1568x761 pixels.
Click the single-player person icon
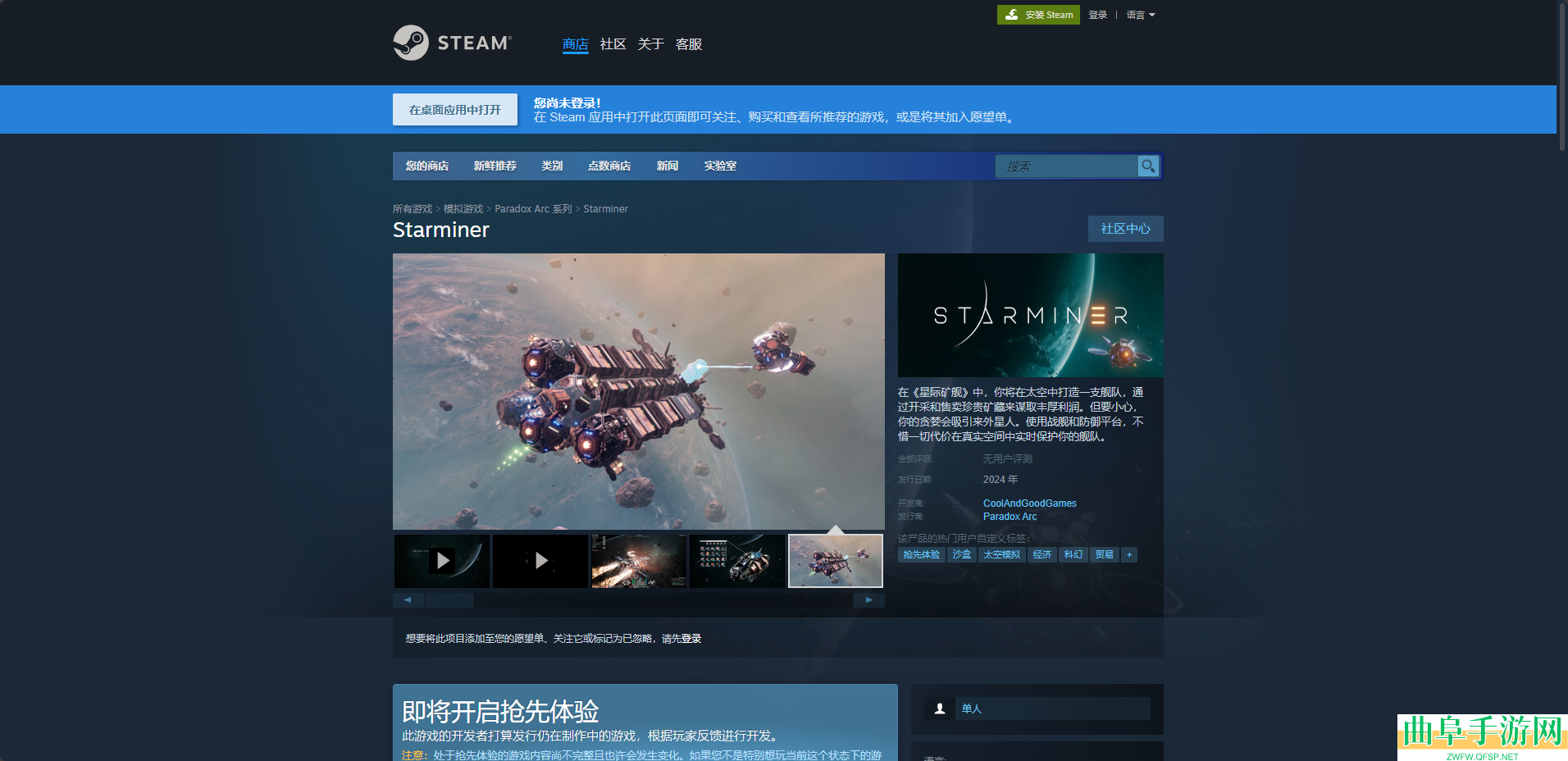pos(940,709)
